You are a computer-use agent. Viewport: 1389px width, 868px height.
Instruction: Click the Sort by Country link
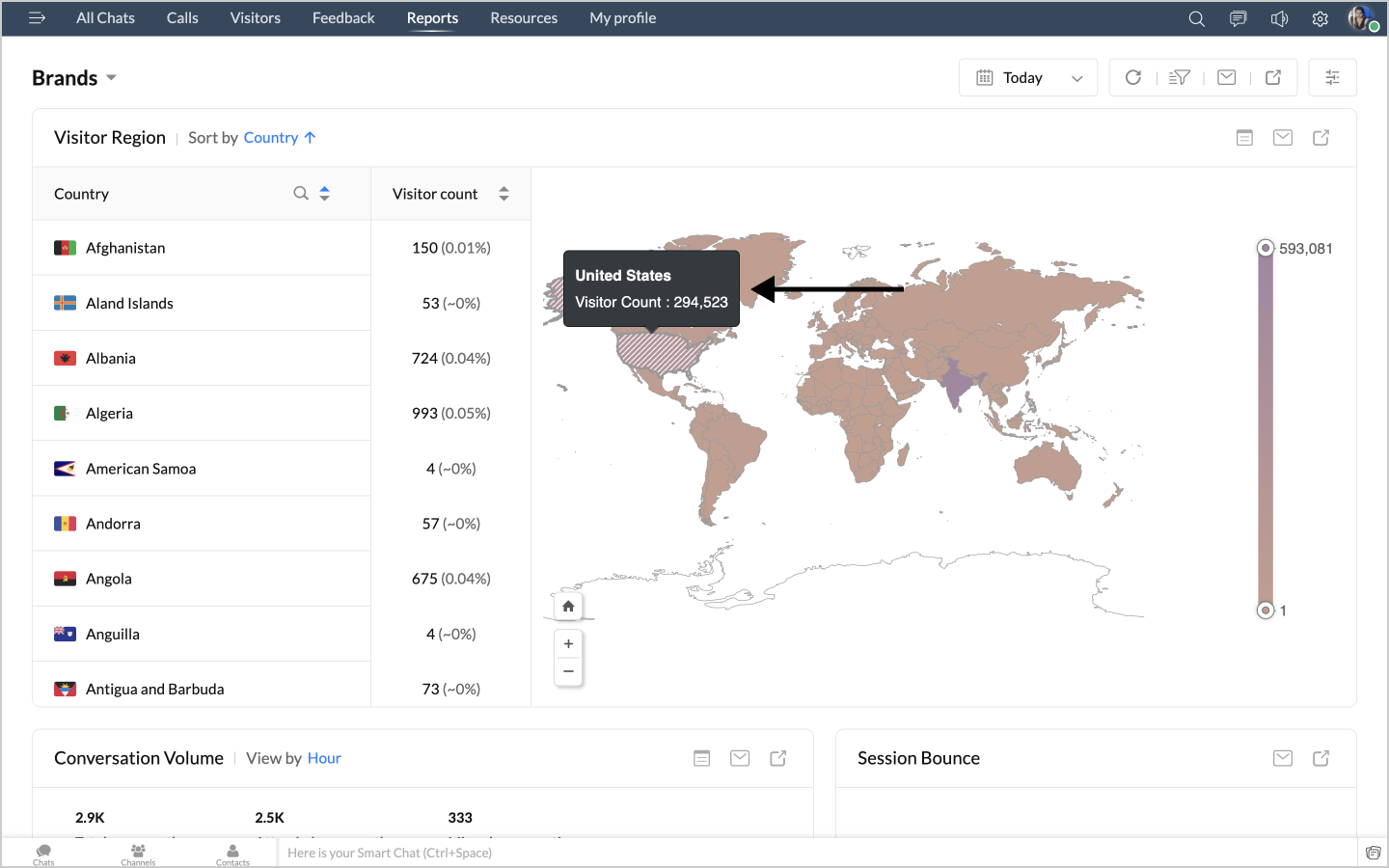[x=271, y=138]
